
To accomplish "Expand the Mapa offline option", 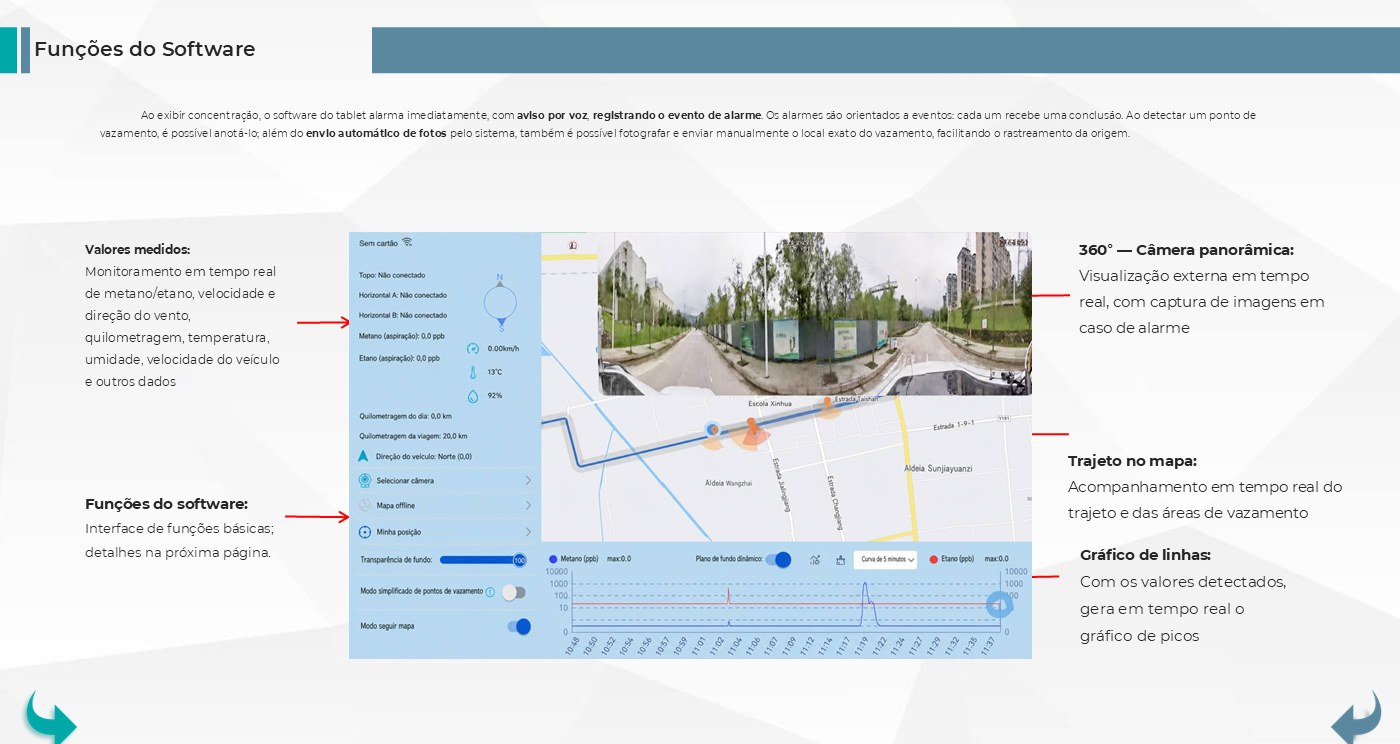I will pos(445,506).
